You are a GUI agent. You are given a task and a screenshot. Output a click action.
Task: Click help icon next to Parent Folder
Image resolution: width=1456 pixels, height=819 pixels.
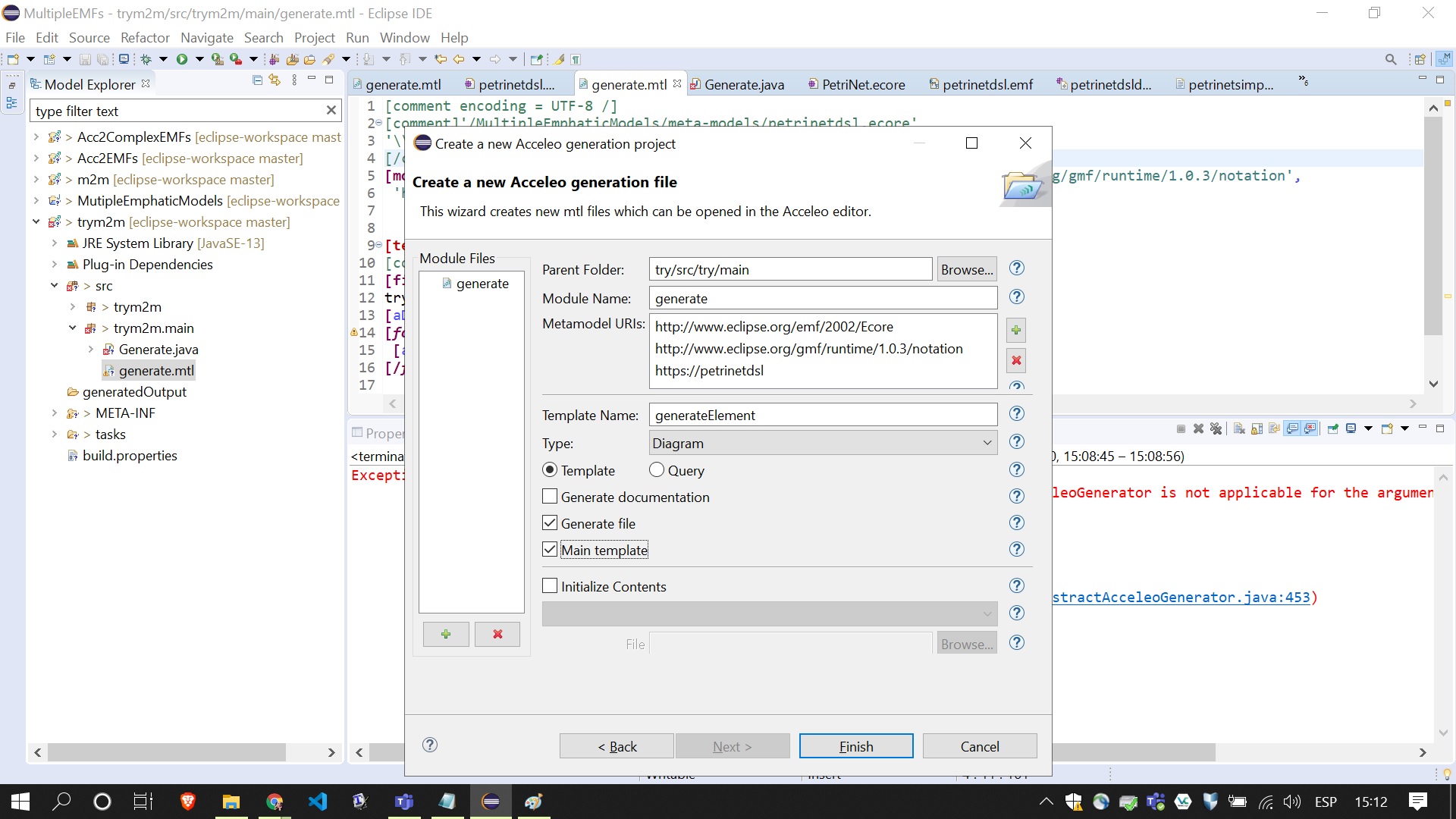[x=1017, y=268]
